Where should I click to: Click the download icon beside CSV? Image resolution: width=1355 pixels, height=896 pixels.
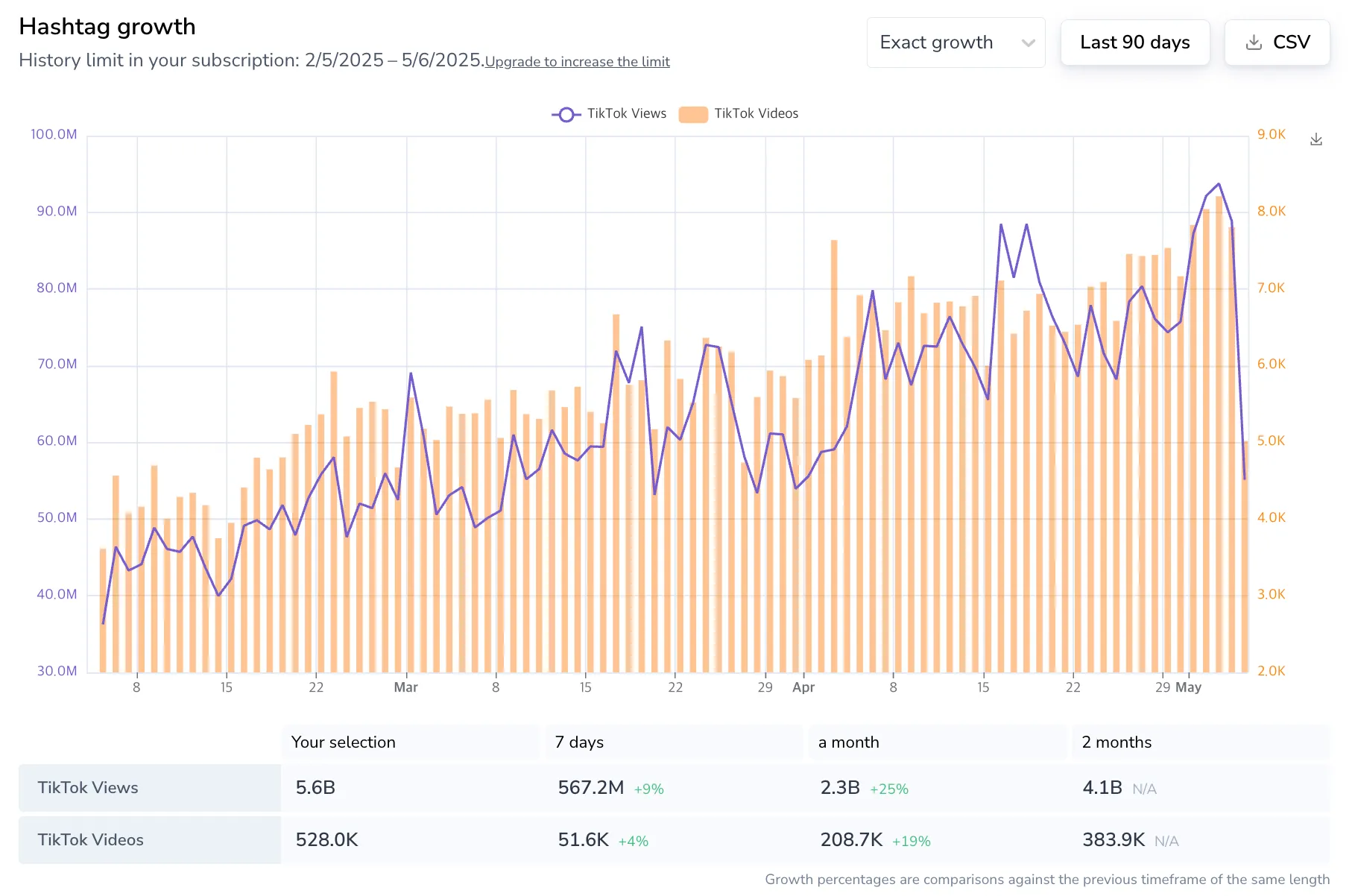point(1254,42)
